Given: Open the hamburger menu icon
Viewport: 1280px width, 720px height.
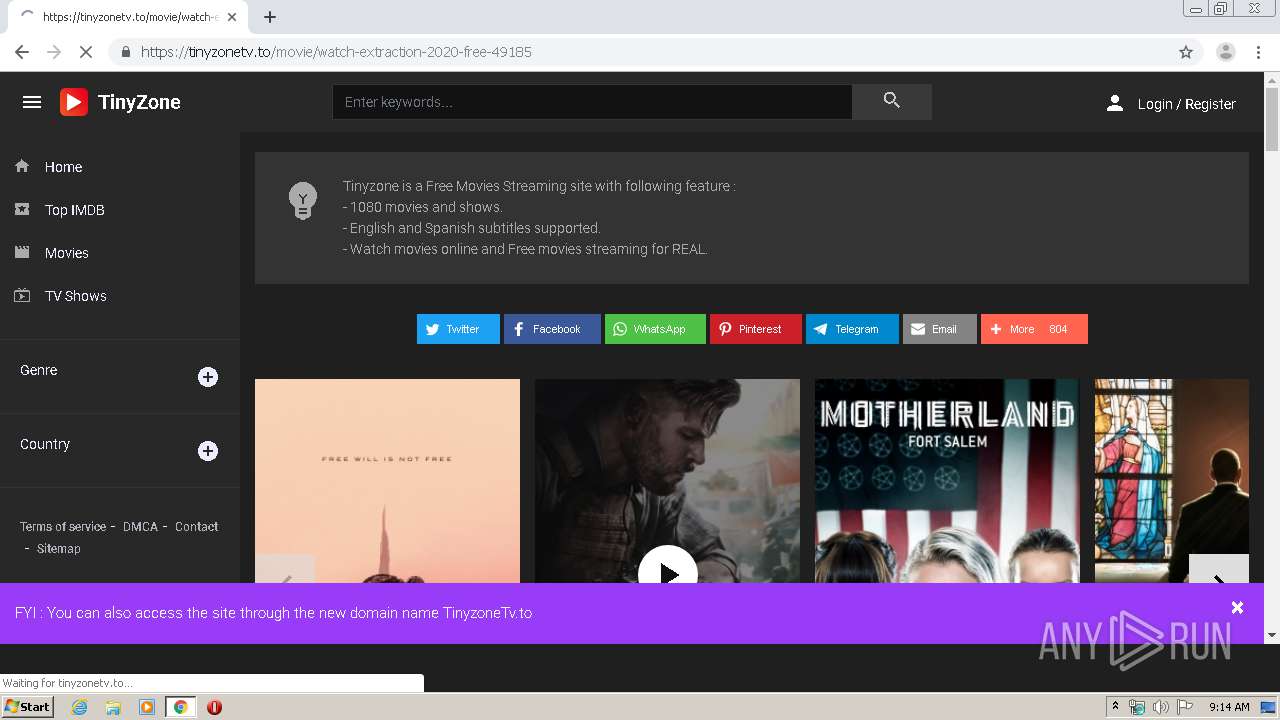Looking at the screenshot, I should (32, 102).
